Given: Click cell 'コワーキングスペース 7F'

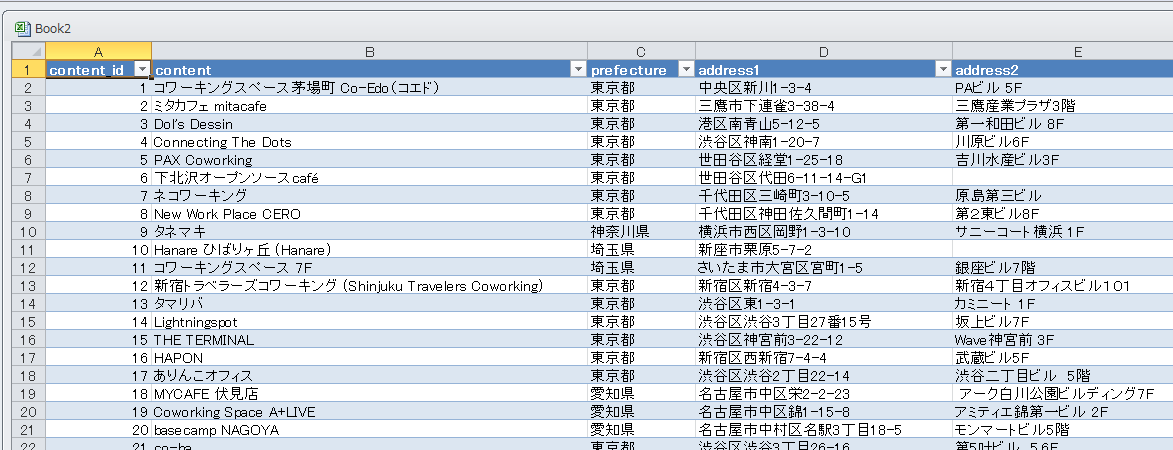Looking at the screenshot, I should pyautogui.click(x=370, y=267).
